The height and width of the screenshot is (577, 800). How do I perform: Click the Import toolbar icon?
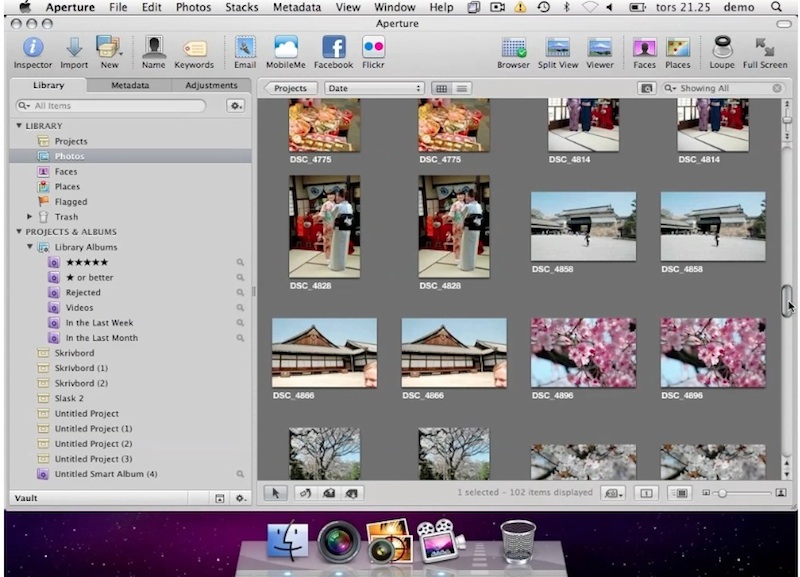[x=74, y=48]
